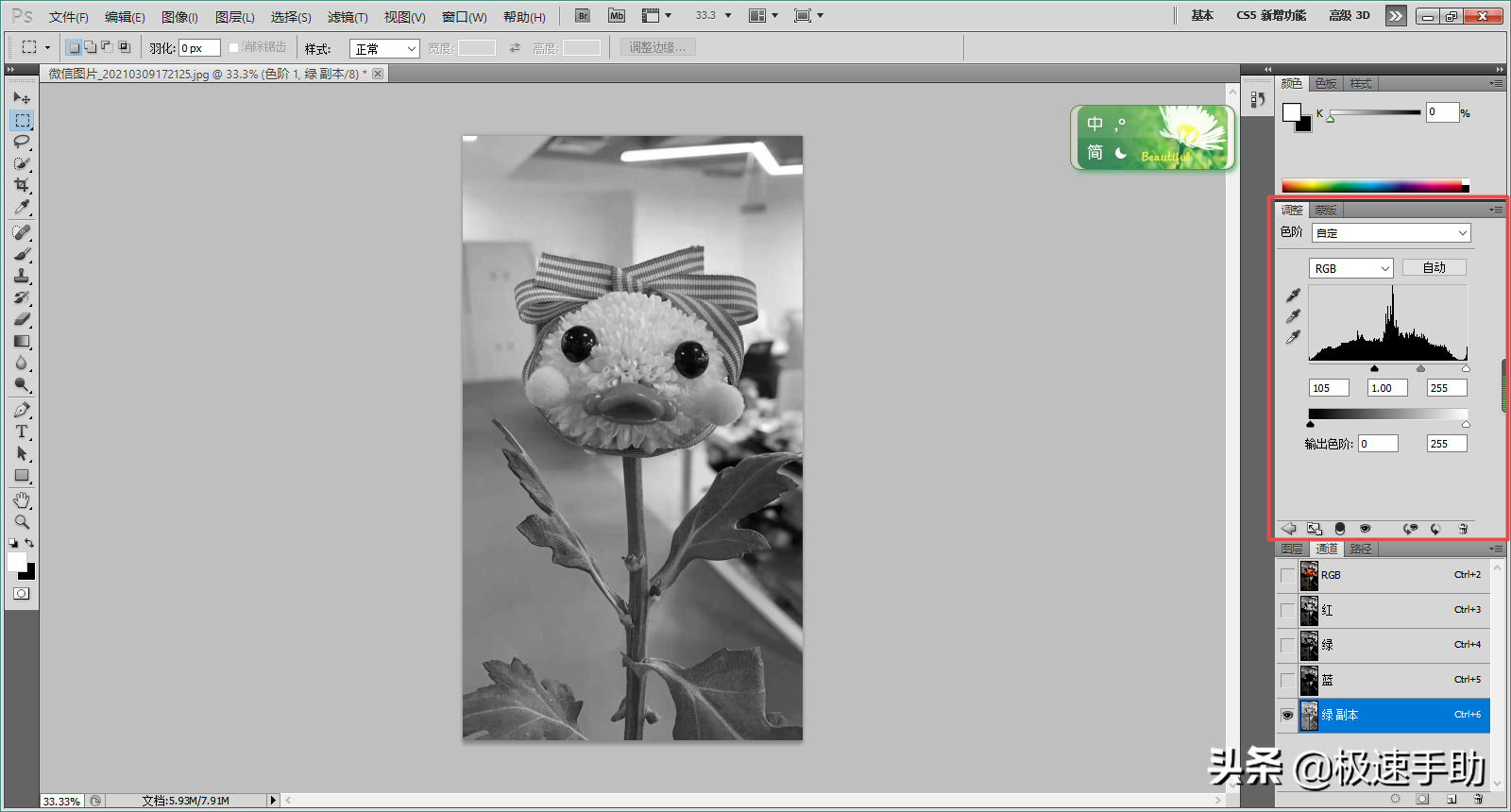Open the 色阶 preset dropdown
This screenshot has height=812, width=1511.
(1391, 233)
